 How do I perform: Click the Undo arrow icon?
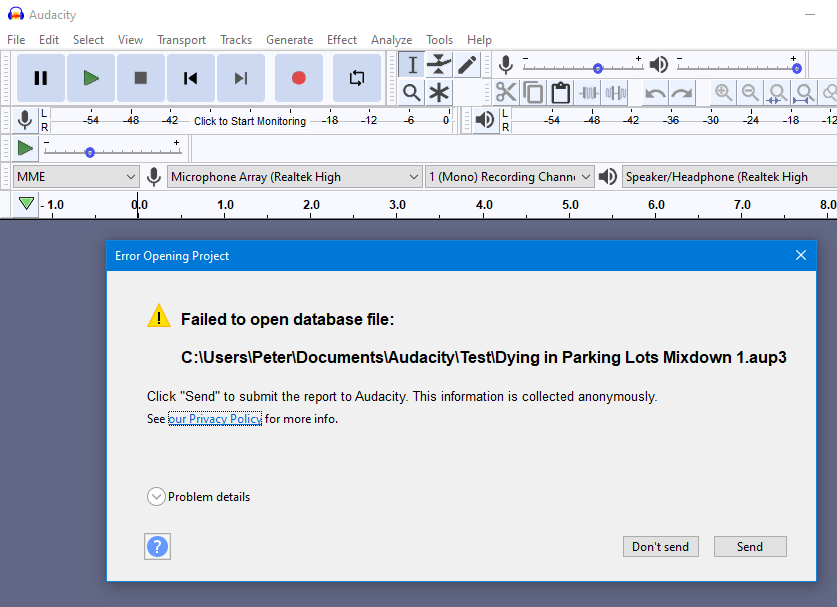coord(655,93)
